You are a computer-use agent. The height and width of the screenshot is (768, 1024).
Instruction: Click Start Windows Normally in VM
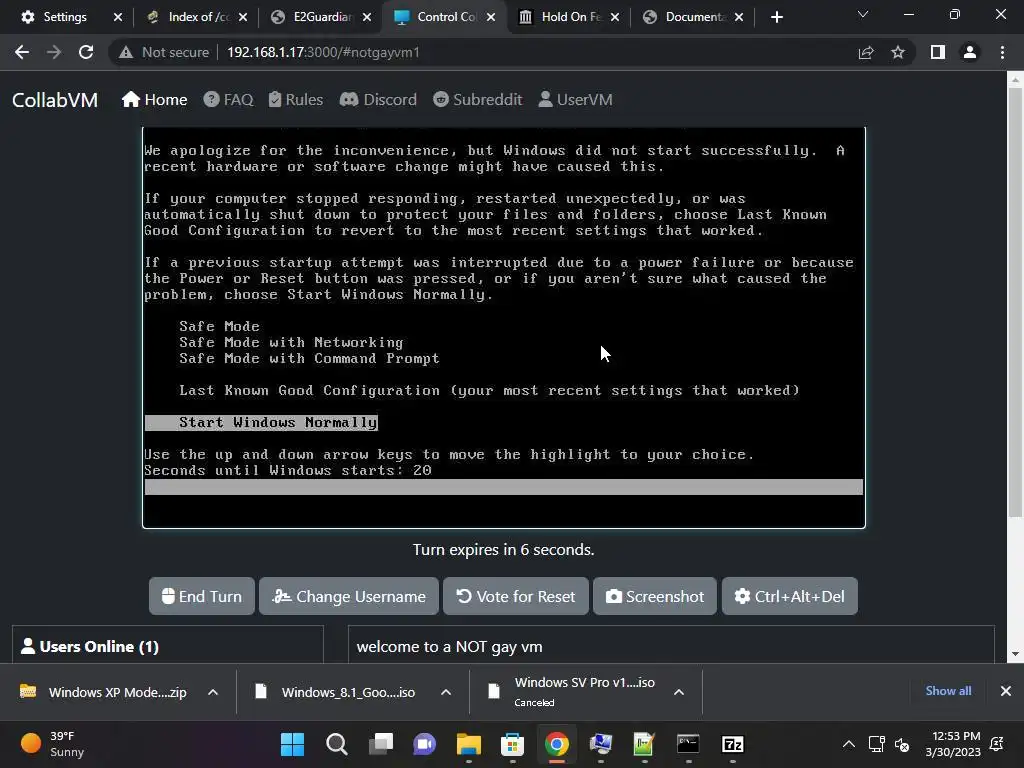(x=261, y=423)
